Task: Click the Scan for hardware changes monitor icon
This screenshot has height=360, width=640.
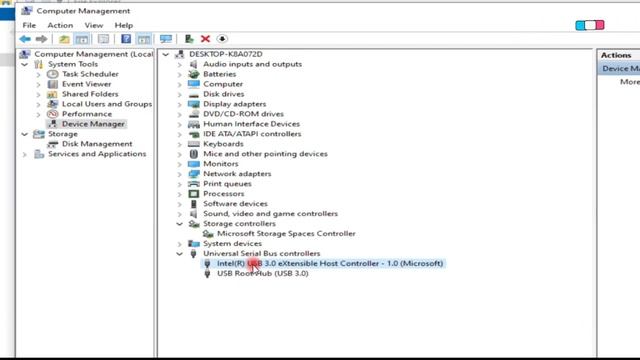Action: (166, 39)
